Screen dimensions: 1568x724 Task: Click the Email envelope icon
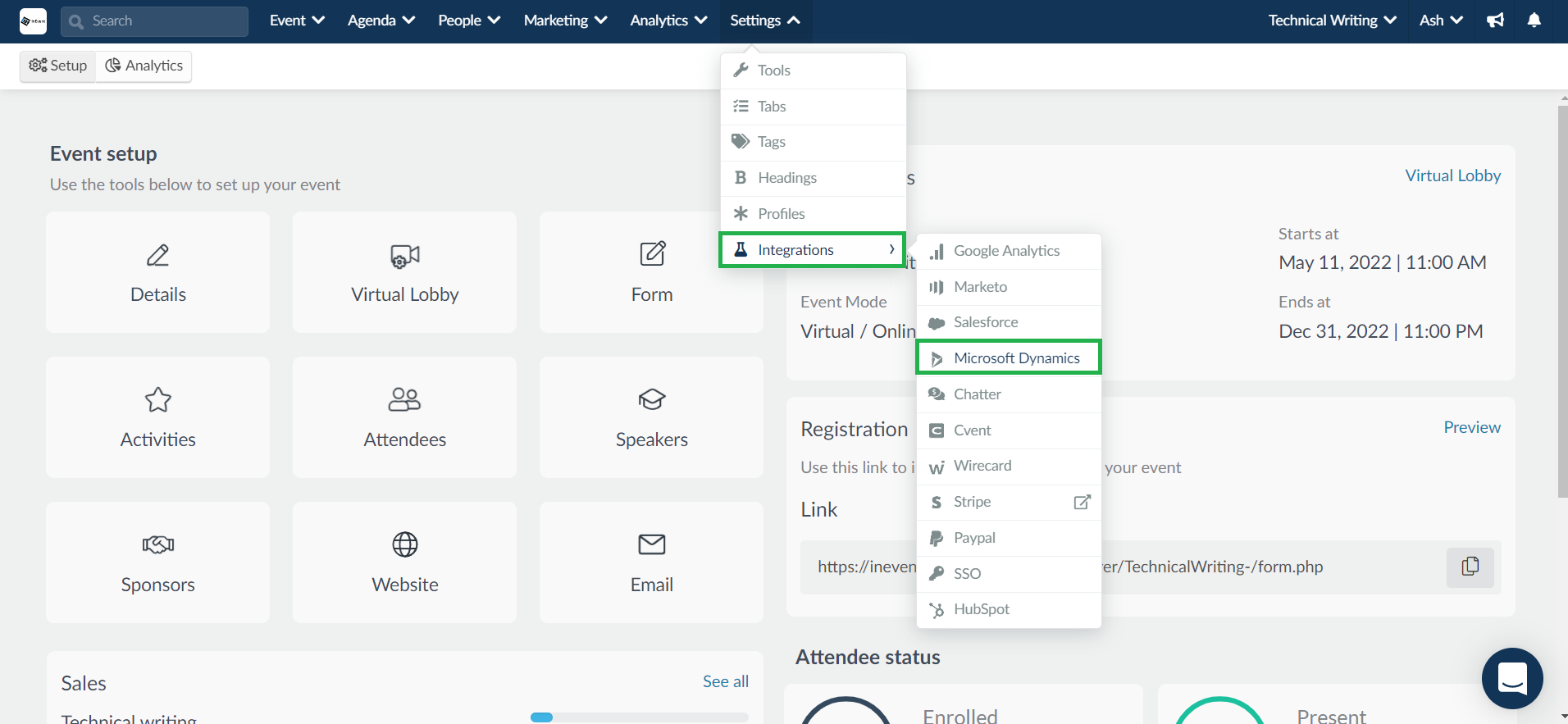point(652,544)
